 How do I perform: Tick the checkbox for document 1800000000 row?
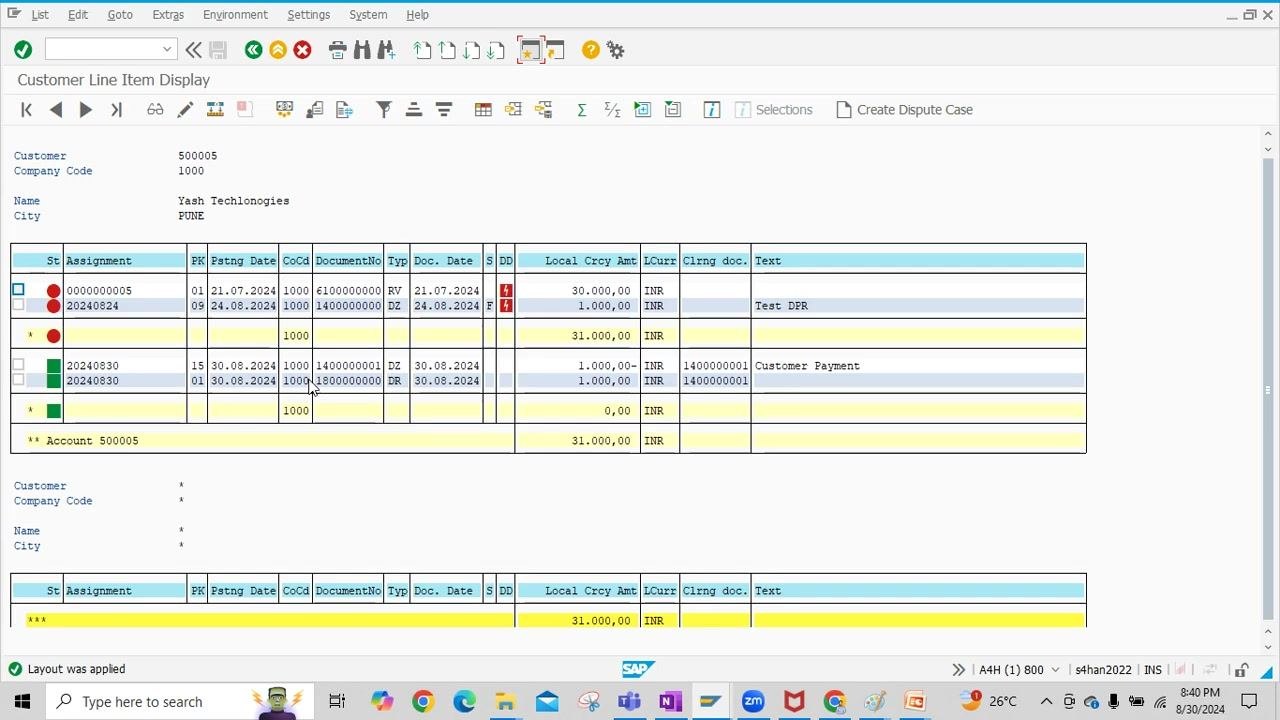pos(18,380)
